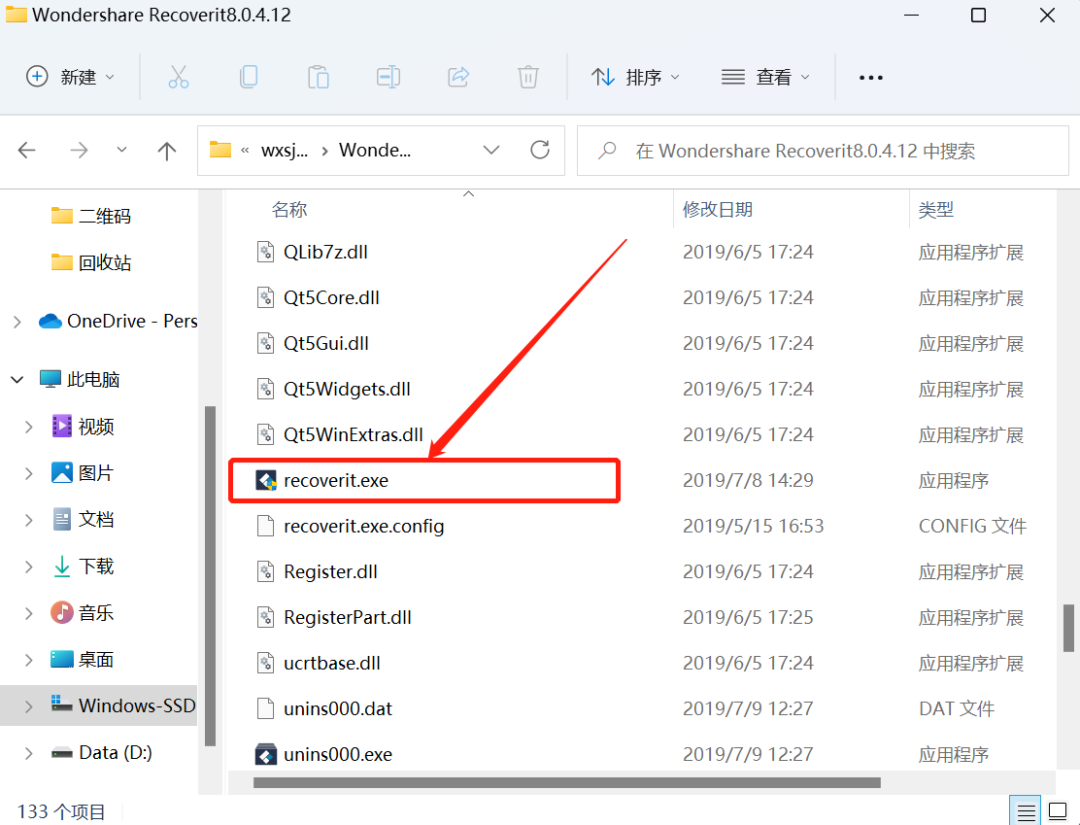This screenshot has width=1080, height=825.
Task: Open the 文档 library
Action: click(x=83, y=519)
